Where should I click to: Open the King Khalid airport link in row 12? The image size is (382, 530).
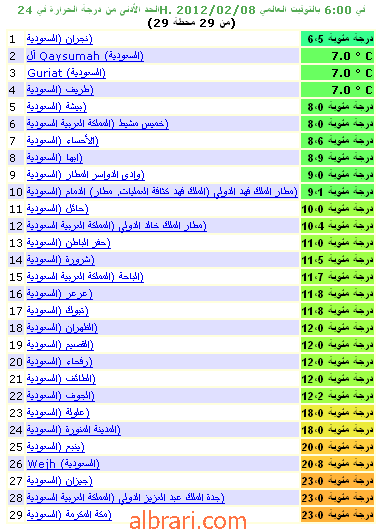[x=117, y=226]
